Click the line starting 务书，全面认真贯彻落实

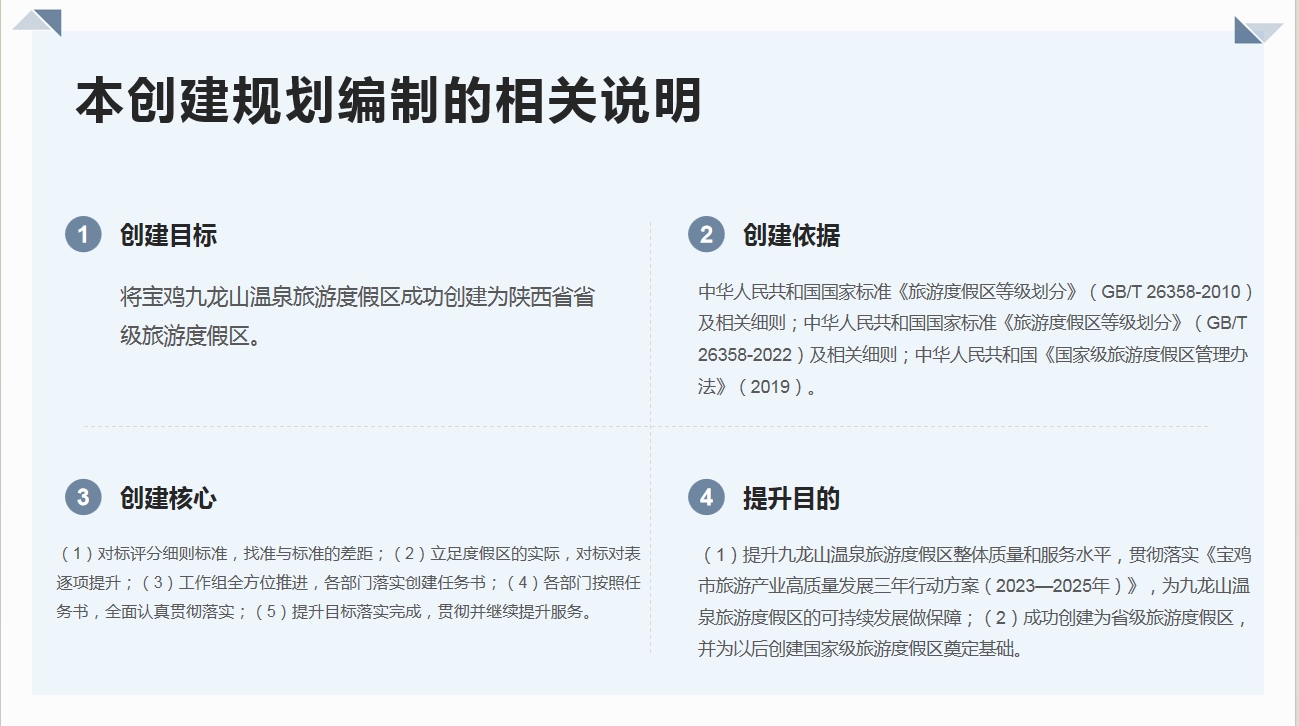[x=327, y=611]
